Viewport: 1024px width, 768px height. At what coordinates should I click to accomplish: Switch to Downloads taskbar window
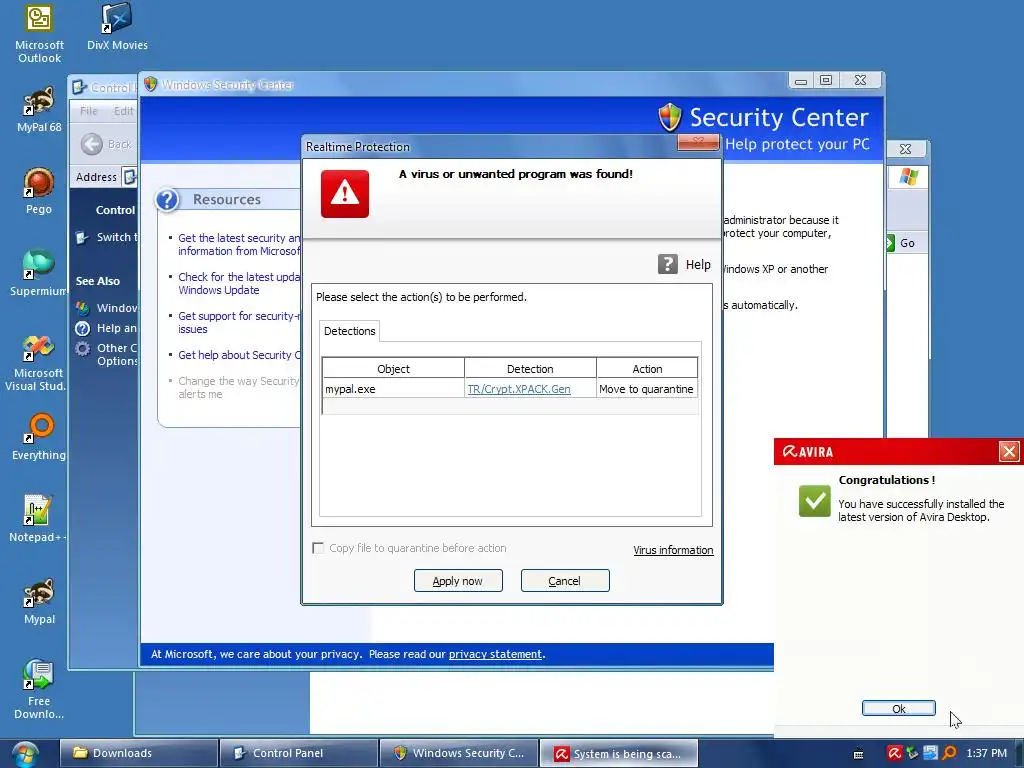139,753
